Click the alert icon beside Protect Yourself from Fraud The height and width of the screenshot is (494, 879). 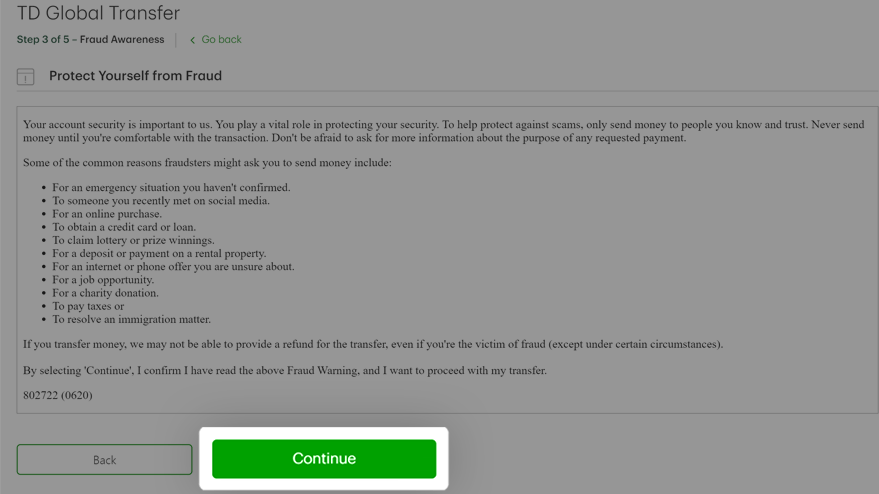(x=26, y=77)
